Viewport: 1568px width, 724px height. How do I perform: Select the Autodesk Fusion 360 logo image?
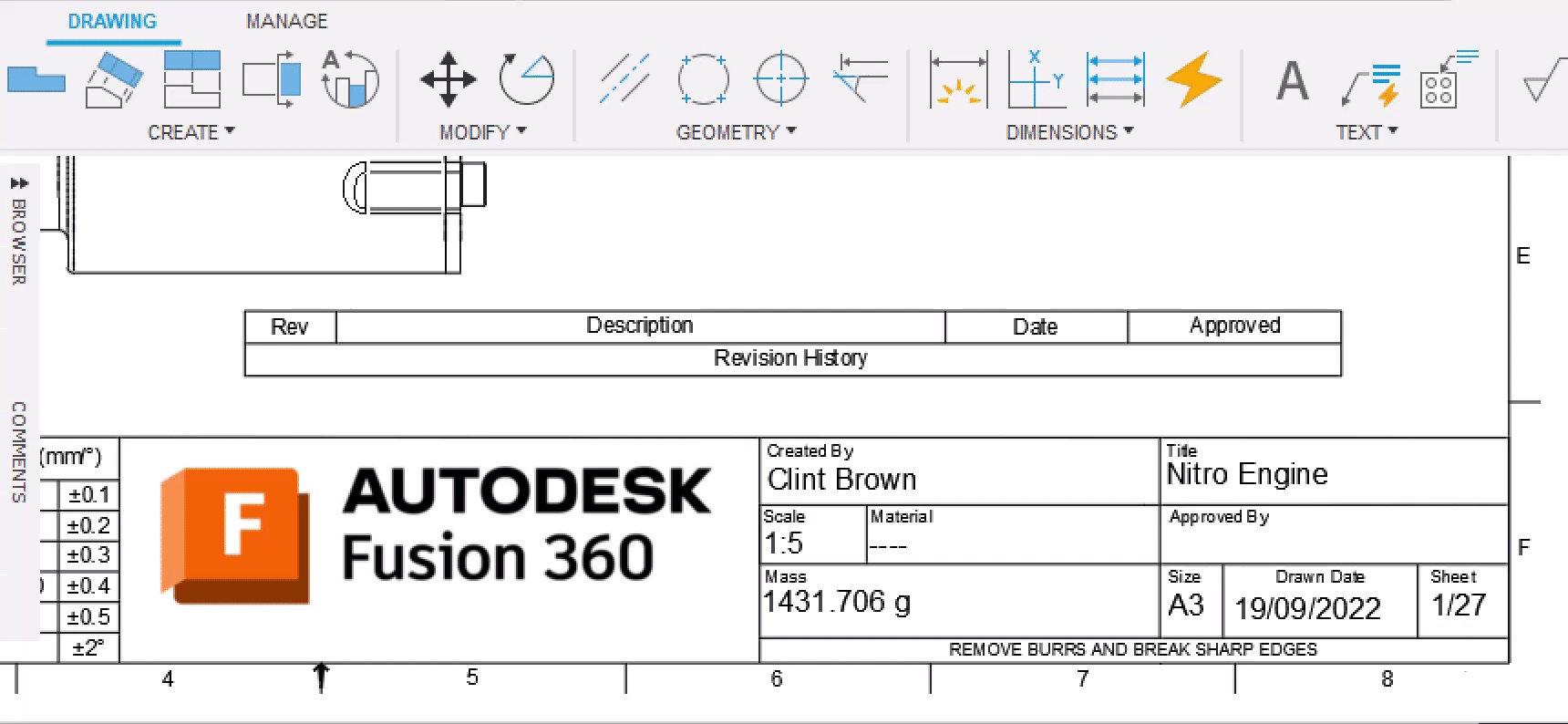pyautogui.click(x=436, y=536)
